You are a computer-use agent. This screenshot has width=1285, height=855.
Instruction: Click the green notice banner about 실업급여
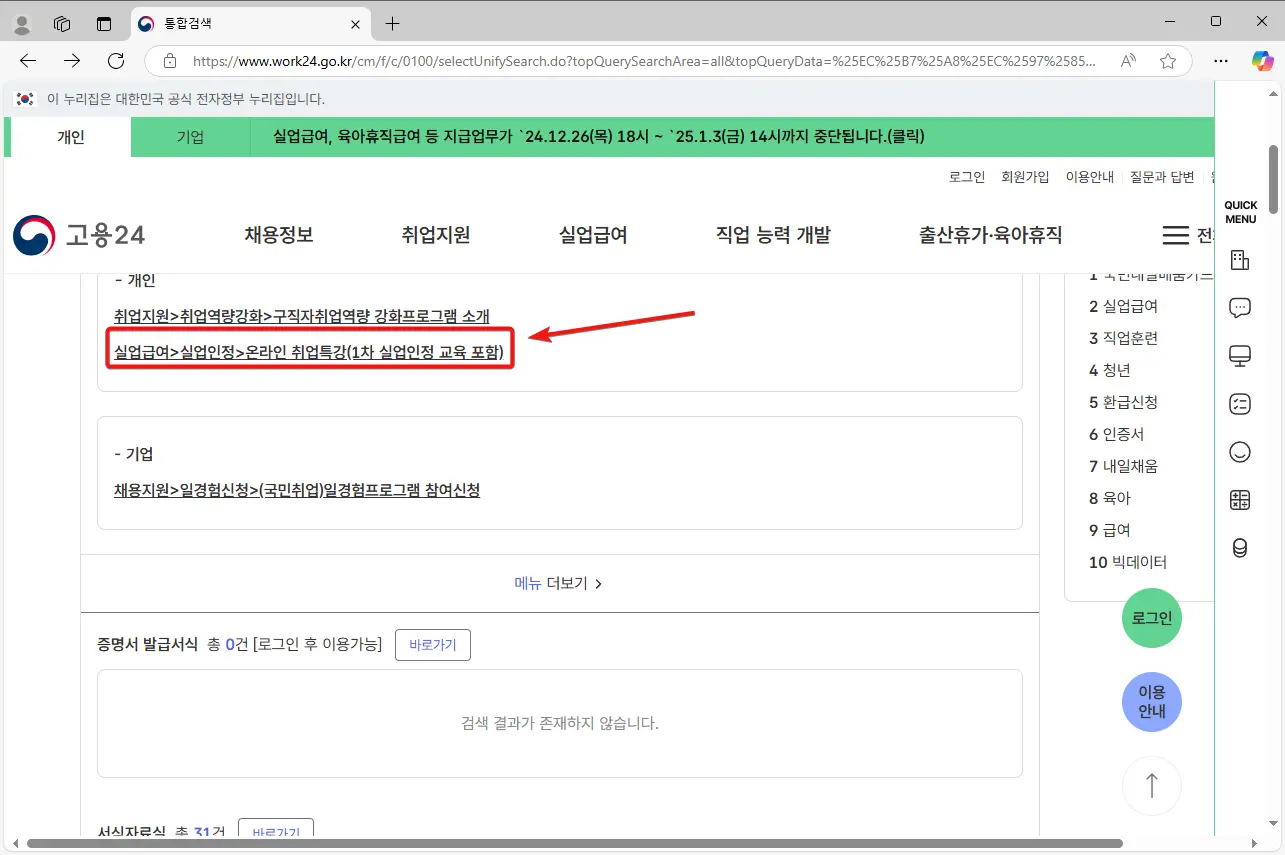pyautogui.click(x=599, y=137)
